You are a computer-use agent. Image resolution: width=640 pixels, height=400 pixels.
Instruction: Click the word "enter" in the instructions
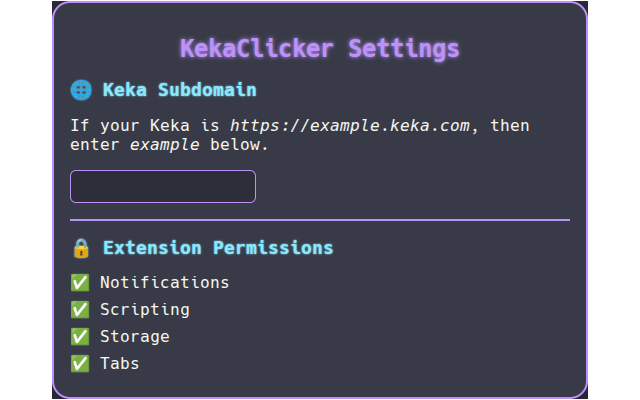coord(94,145)
